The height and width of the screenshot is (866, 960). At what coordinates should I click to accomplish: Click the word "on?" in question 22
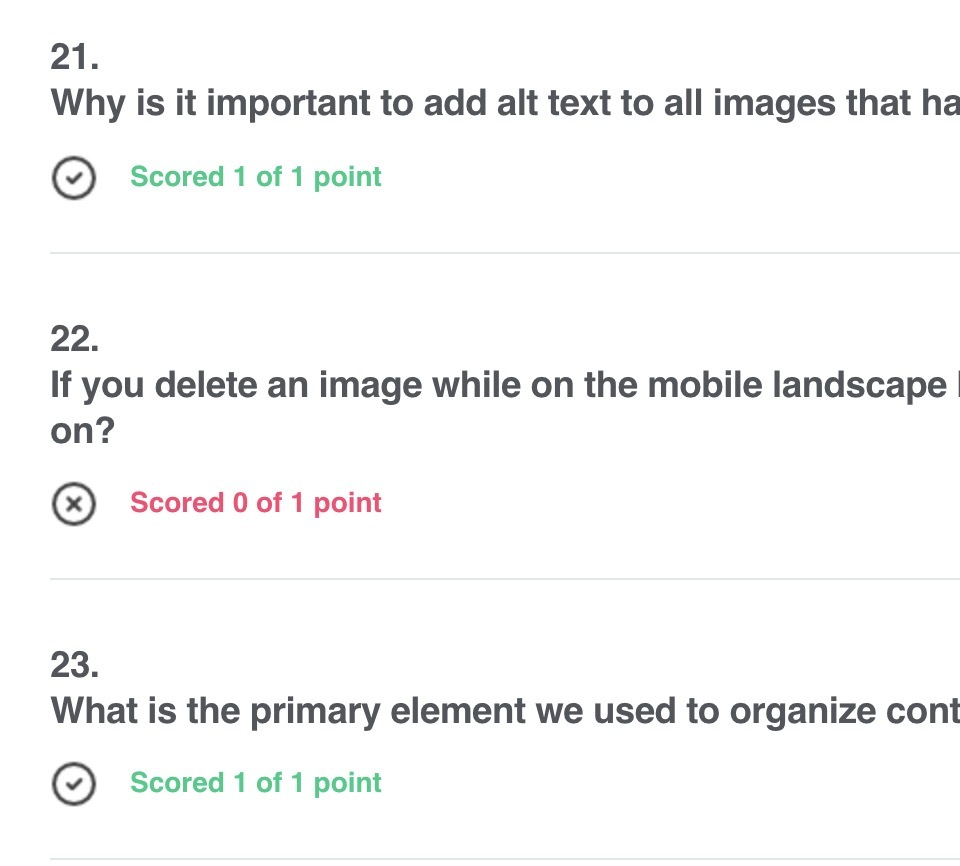(x=83, y=431)
